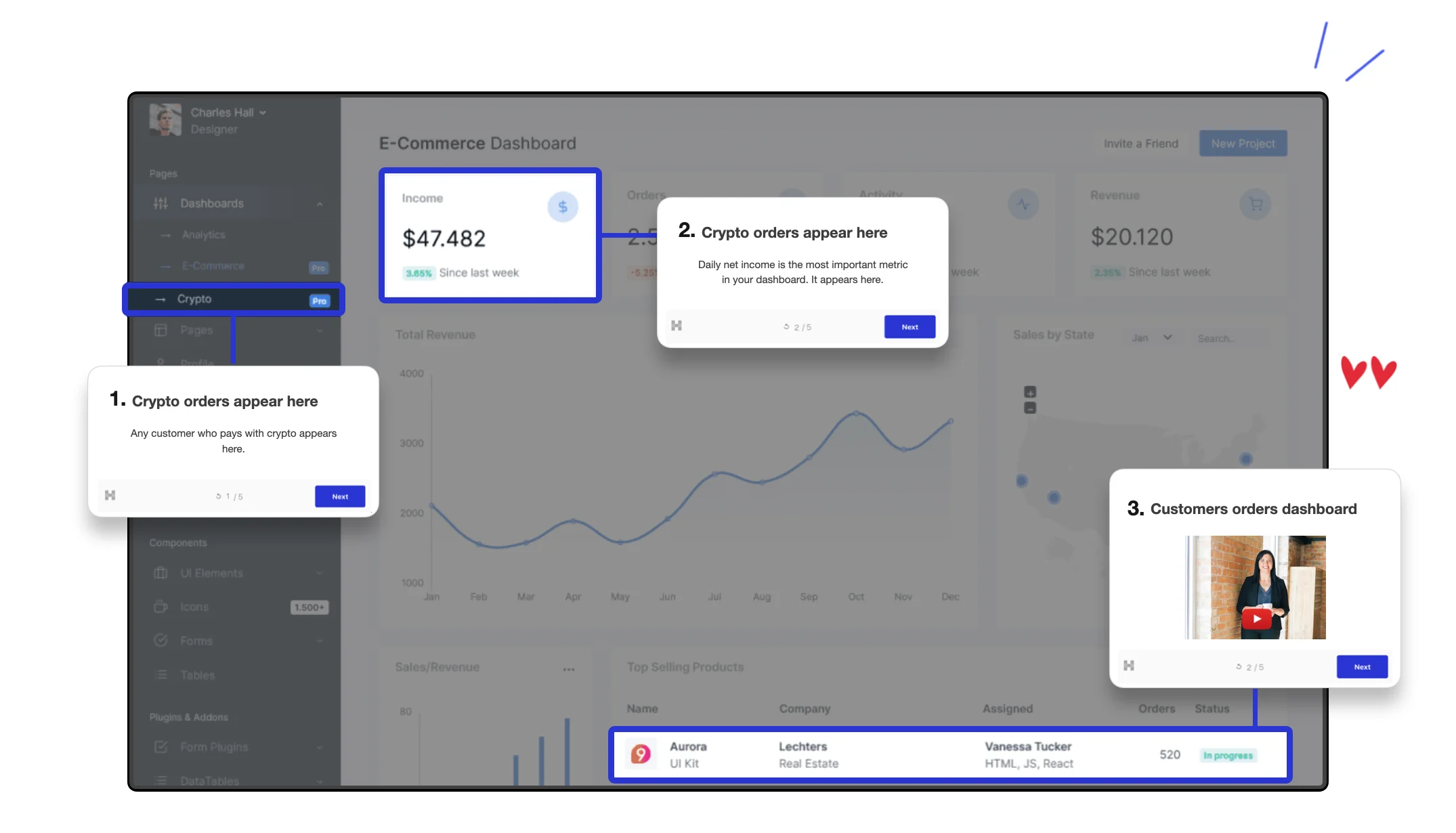1456x833 pixels.
Task: Open the Sales/Revenue three-dots menu
Action: tap(569, 669)
